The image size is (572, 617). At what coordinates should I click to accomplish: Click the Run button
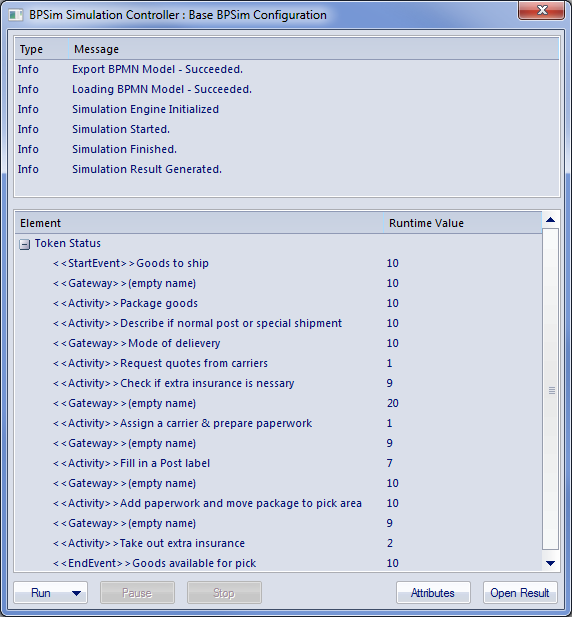click(41, 593)
